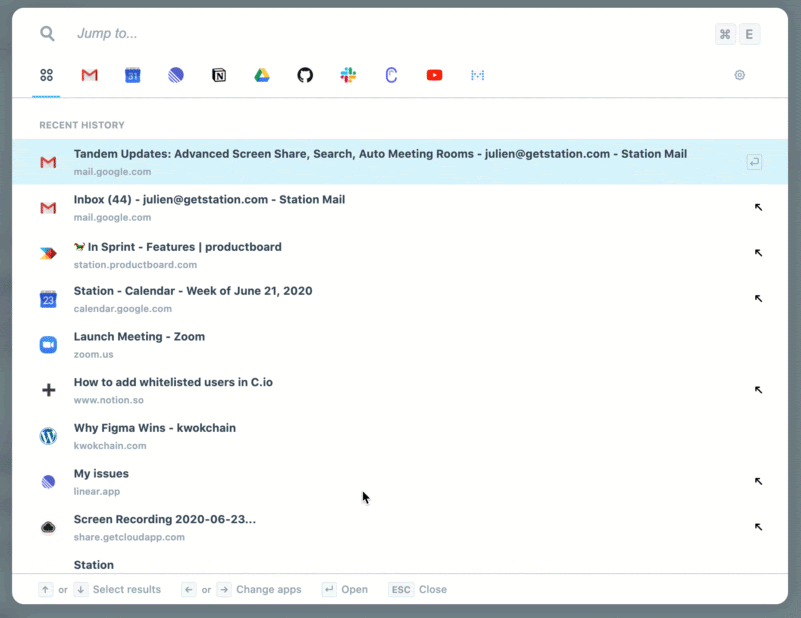Open Station Calendar Week of June 21 result
Image resolution: width=801 pixels, height=618 pixels.
pyautogui.click(x=400, y=299)
